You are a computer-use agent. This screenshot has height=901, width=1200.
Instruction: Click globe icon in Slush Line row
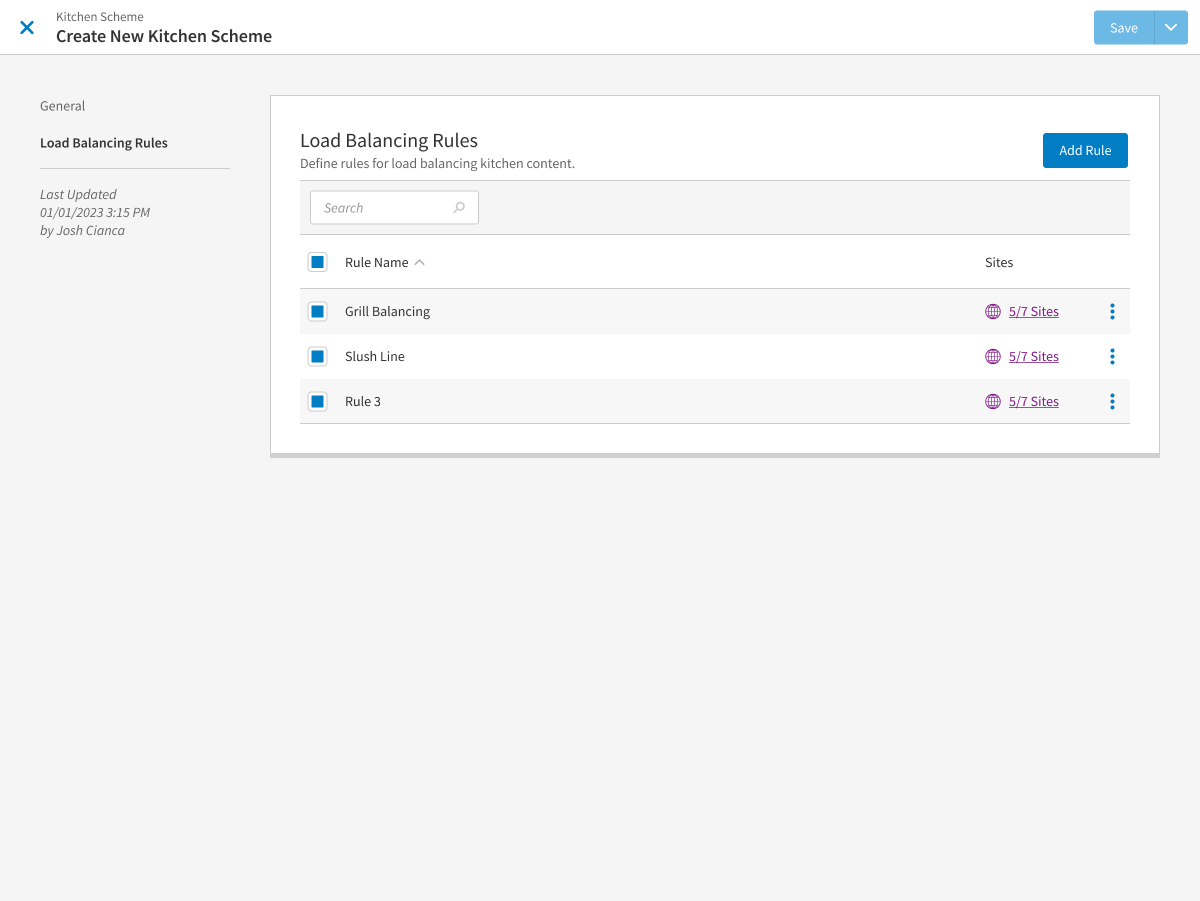click(x=993, y=357)
